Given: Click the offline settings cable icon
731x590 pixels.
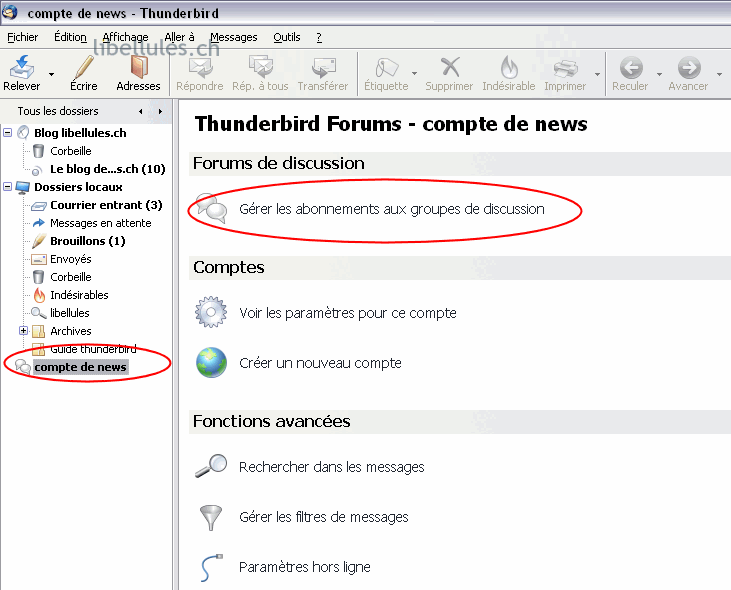Looking at the screenshot, I should [211, 568].
